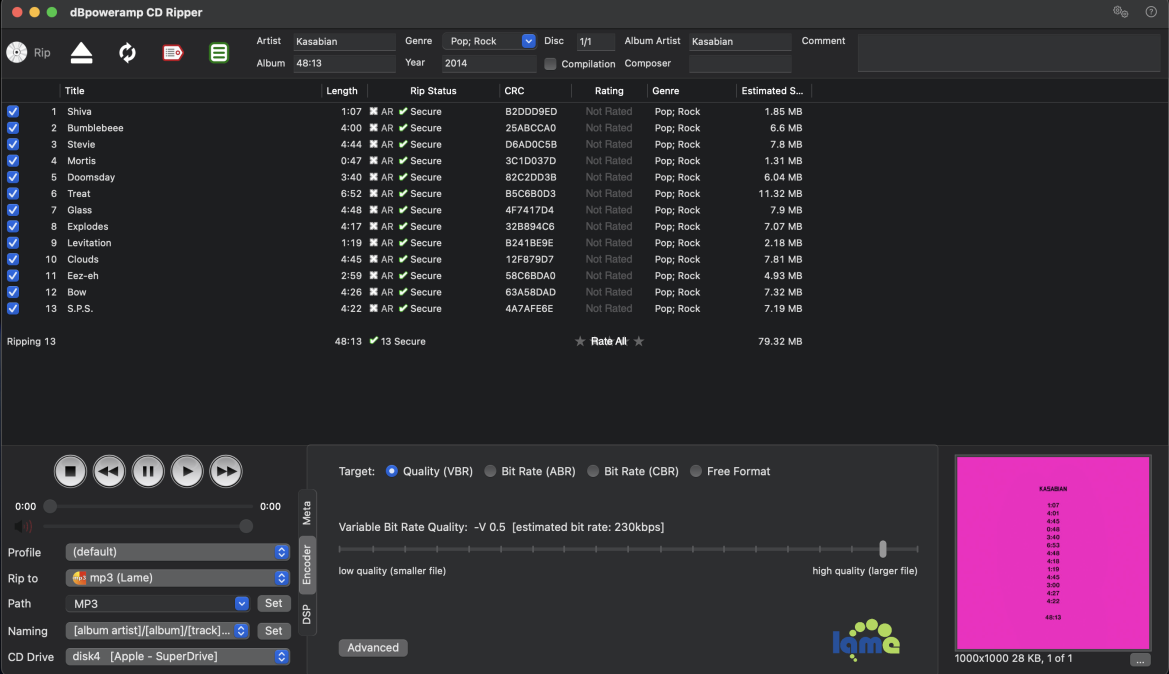Refresh the disc with the reload icon
This screenshot has width=1169, height=674.
tap(127, 53)
